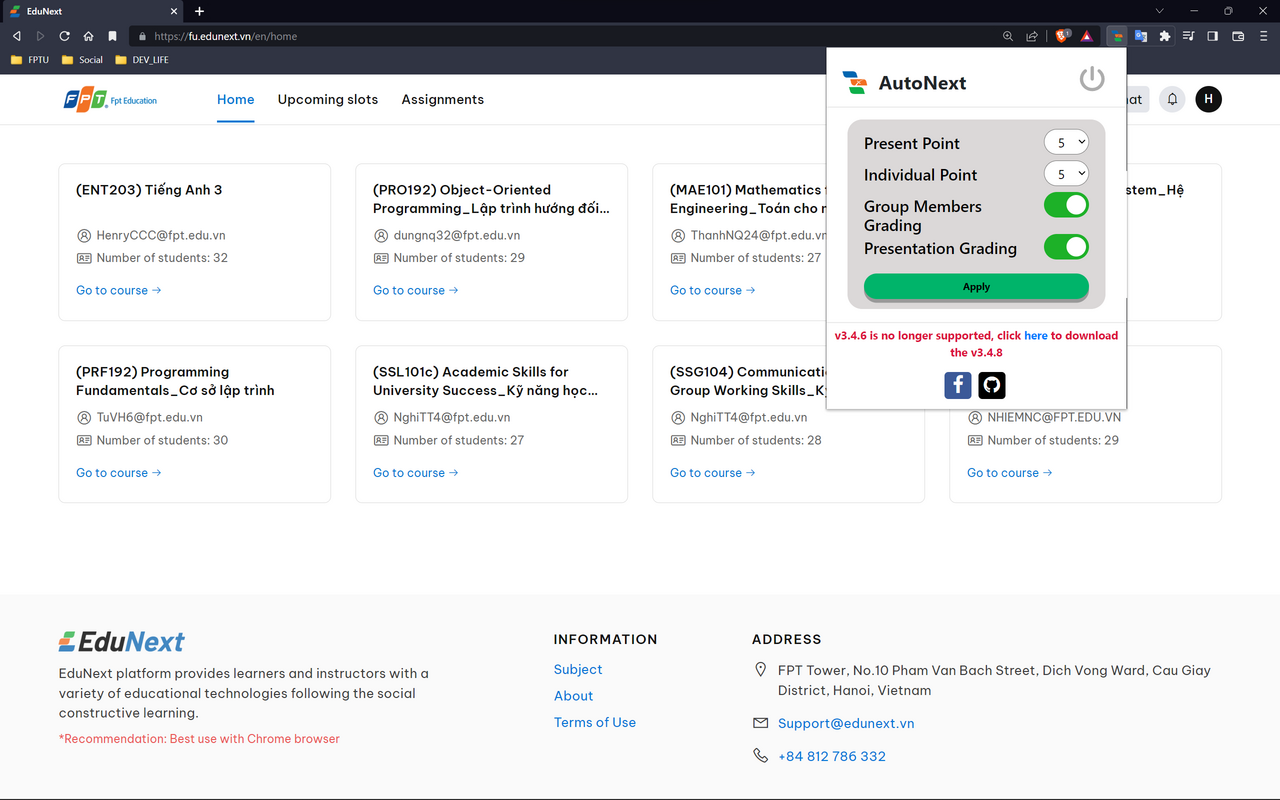This screenshot has width=1280, height=800.
Task: Click the Brave Rewards triangle icon
Action: coord(1086,36)
